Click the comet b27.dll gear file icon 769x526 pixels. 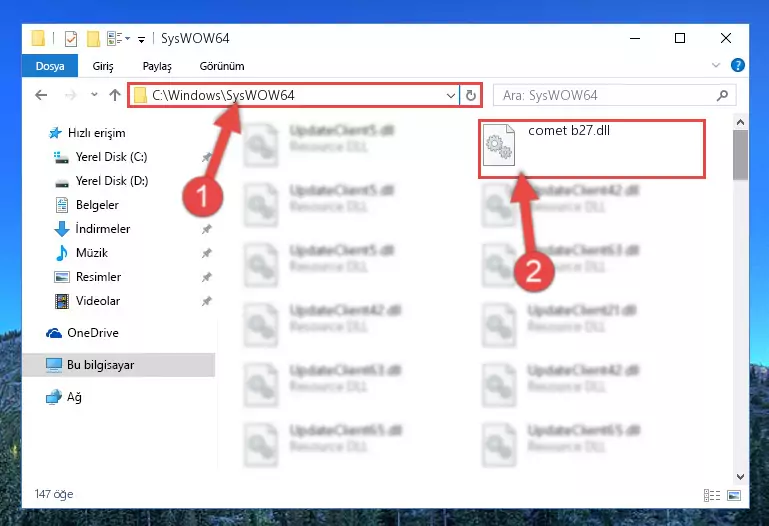click(499, 145)
